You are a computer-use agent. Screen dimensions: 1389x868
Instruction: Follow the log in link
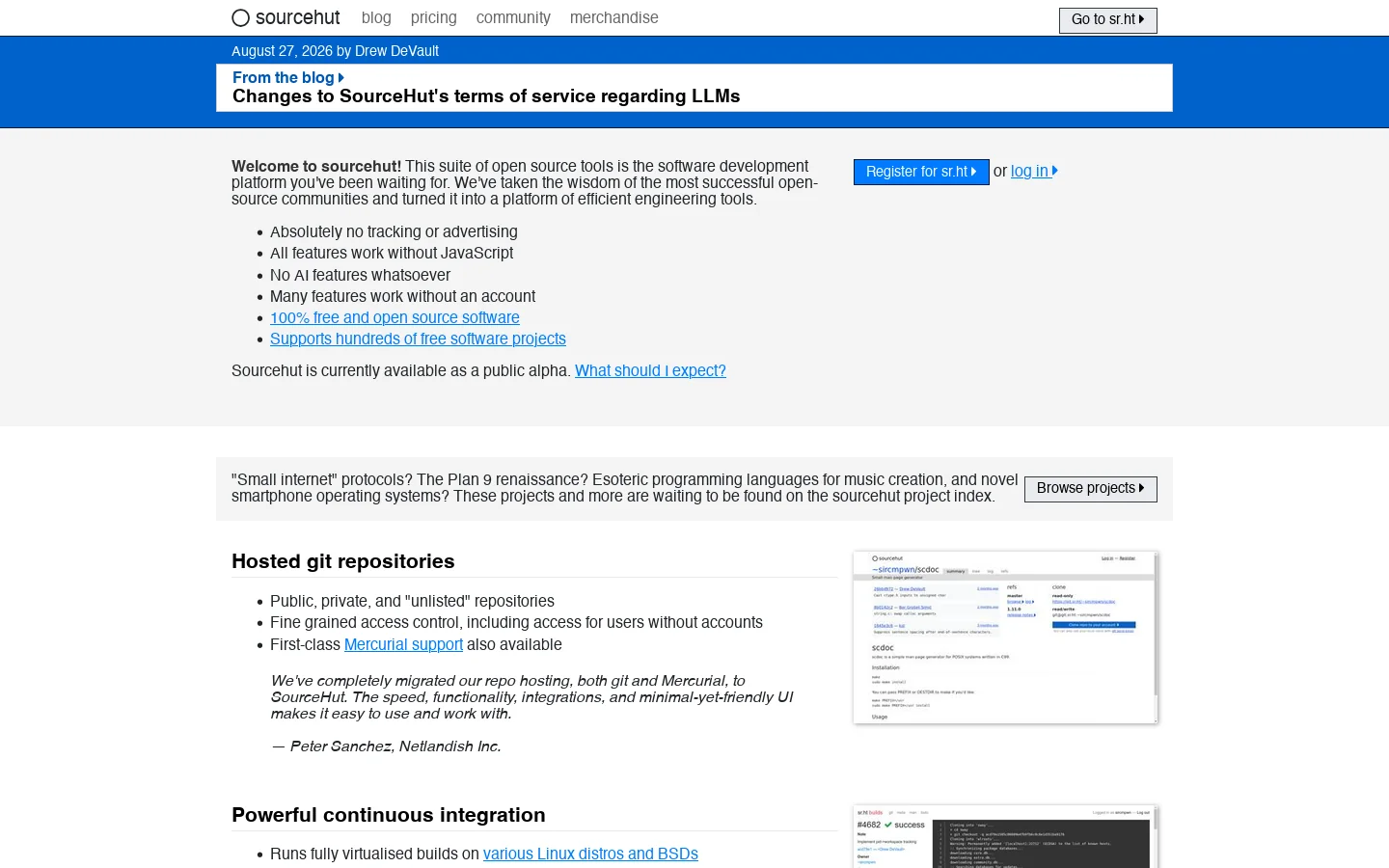(x=1034, y=171)
